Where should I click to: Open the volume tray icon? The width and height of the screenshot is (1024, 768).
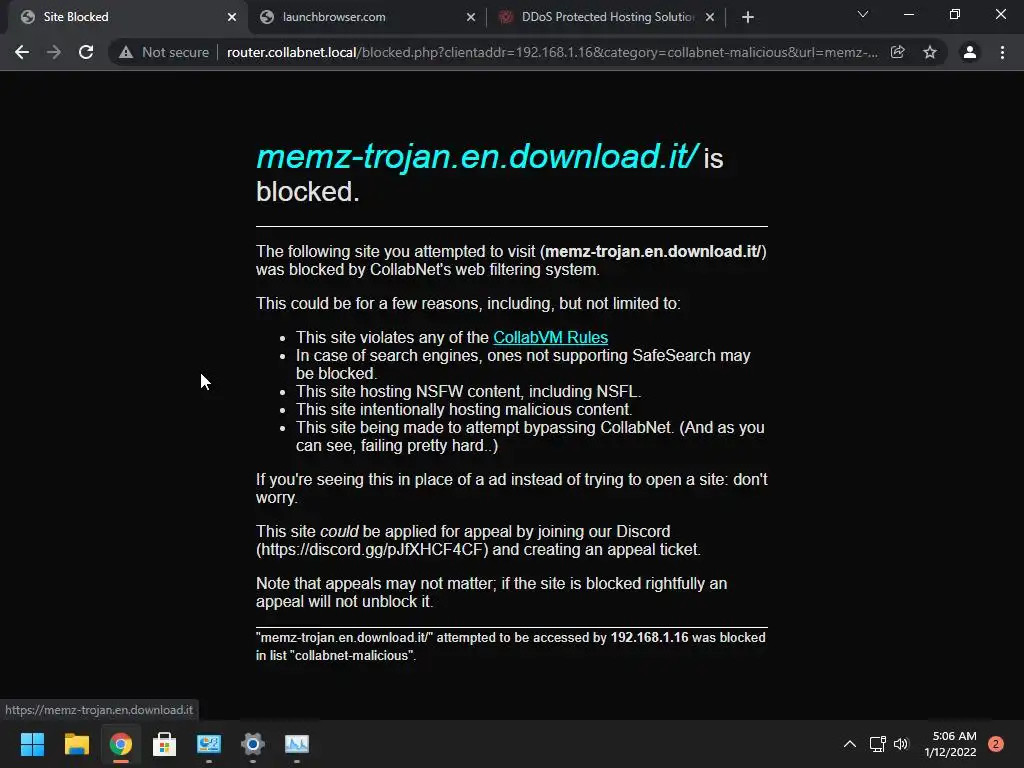tap(901, 744)
